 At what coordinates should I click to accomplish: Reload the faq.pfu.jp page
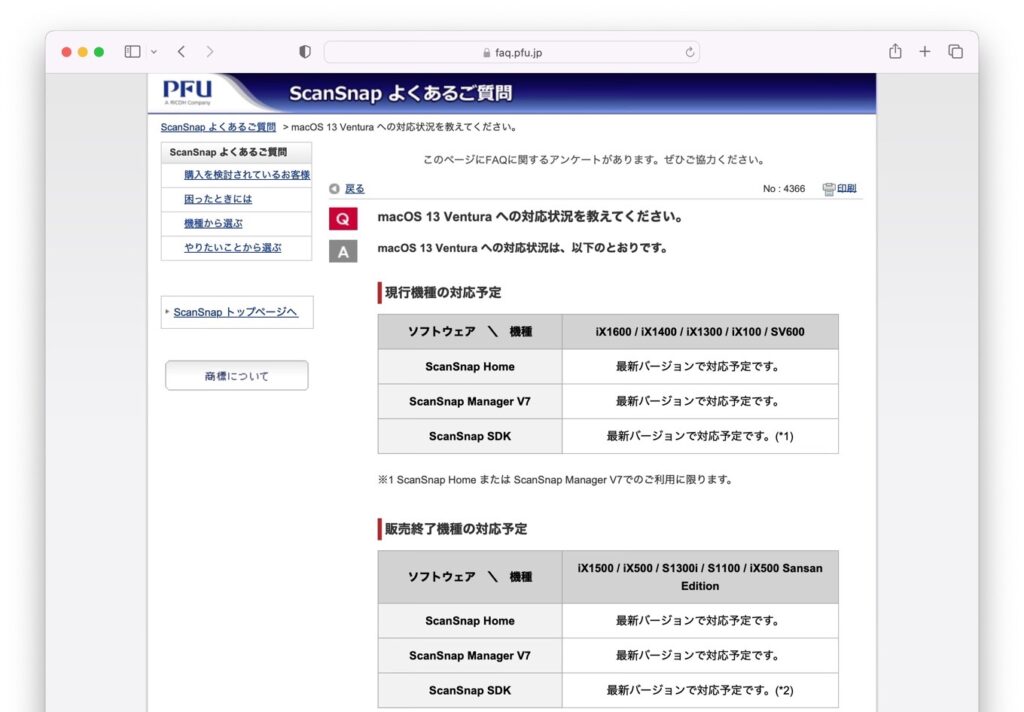691,51
